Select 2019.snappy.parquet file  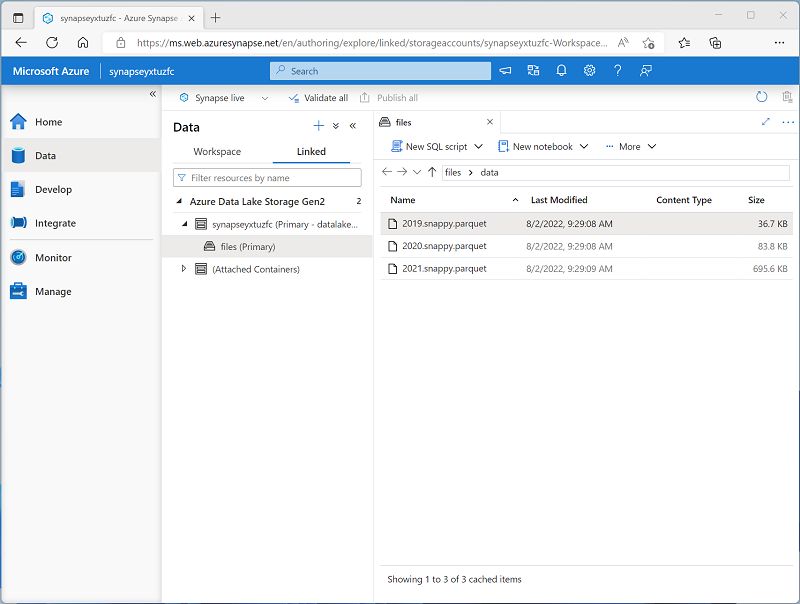(x=586, y=223)
